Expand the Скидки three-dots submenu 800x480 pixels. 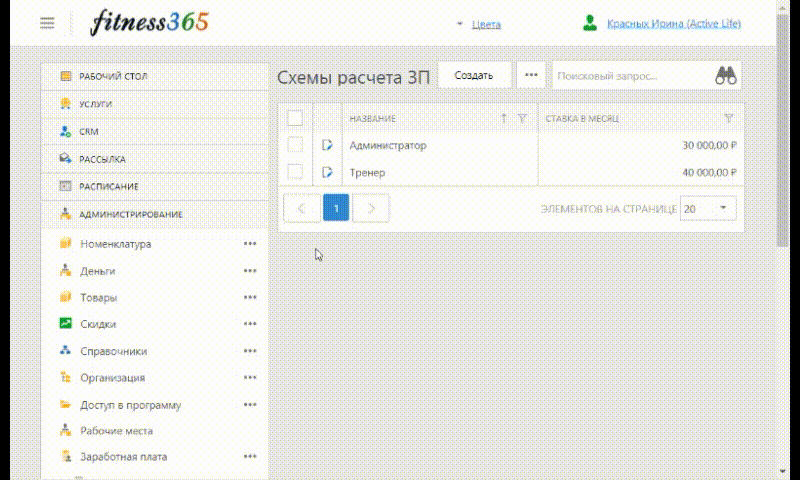tap(250, 324)
